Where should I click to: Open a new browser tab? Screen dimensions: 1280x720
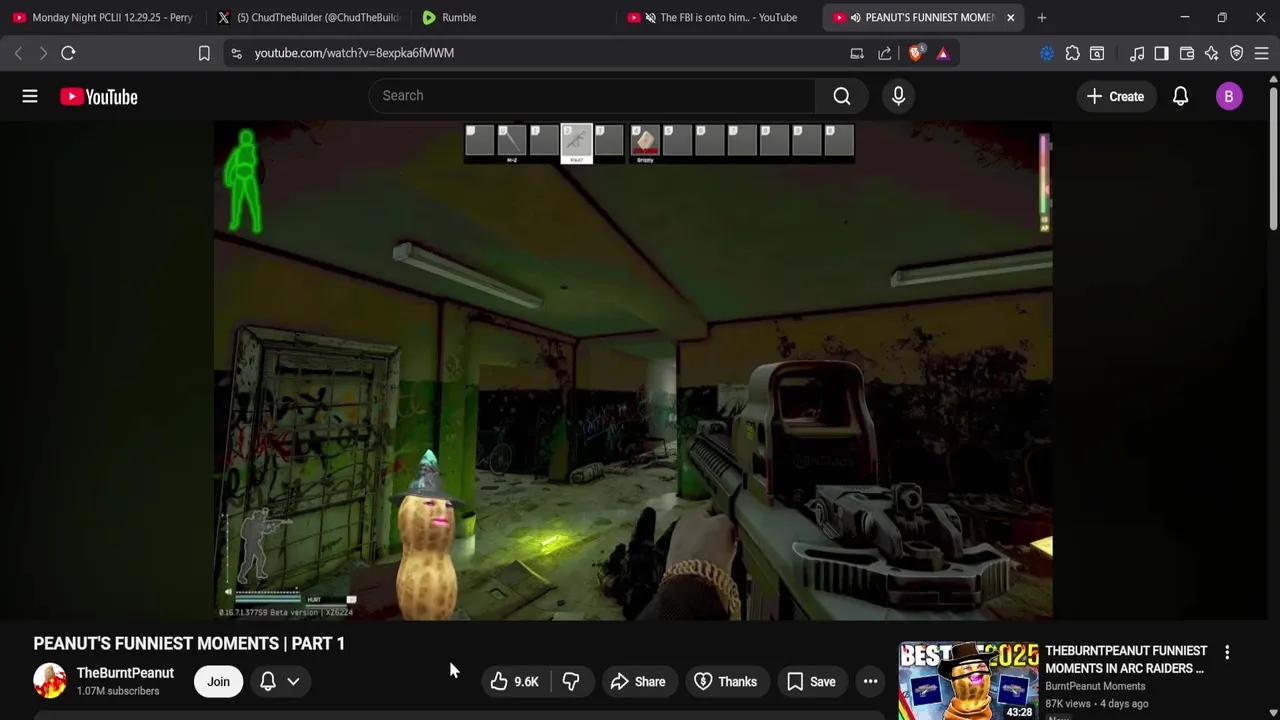1042,17
